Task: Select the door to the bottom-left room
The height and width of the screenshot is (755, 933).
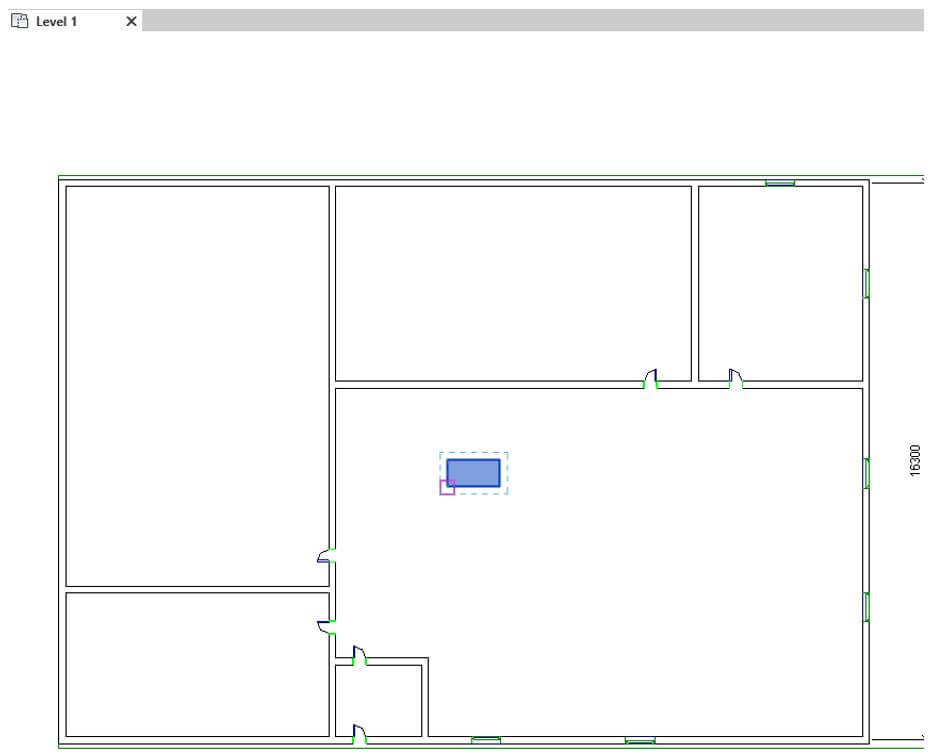Action: pos(324,625)
